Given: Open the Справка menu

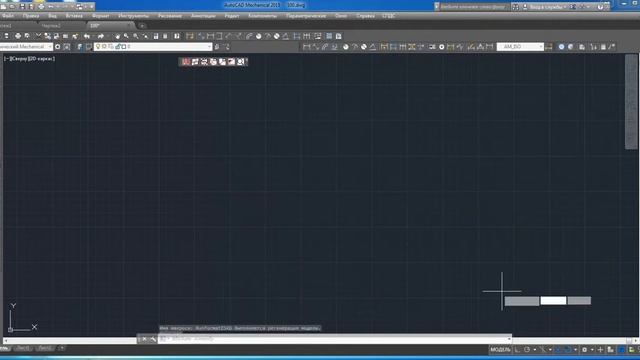Looking at the screenshot, I should (x=365, y=16).
